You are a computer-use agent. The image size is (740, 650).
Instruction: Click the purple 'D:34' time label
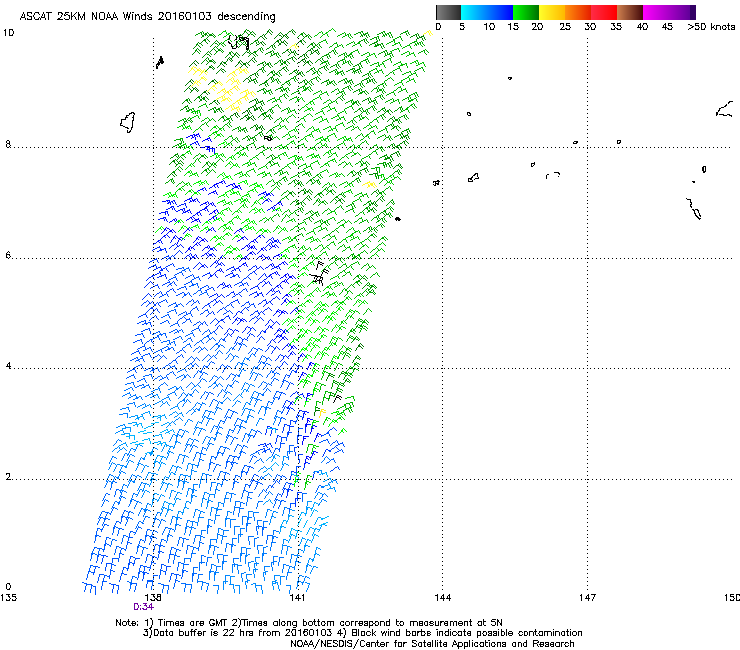[x=143, y=607]
